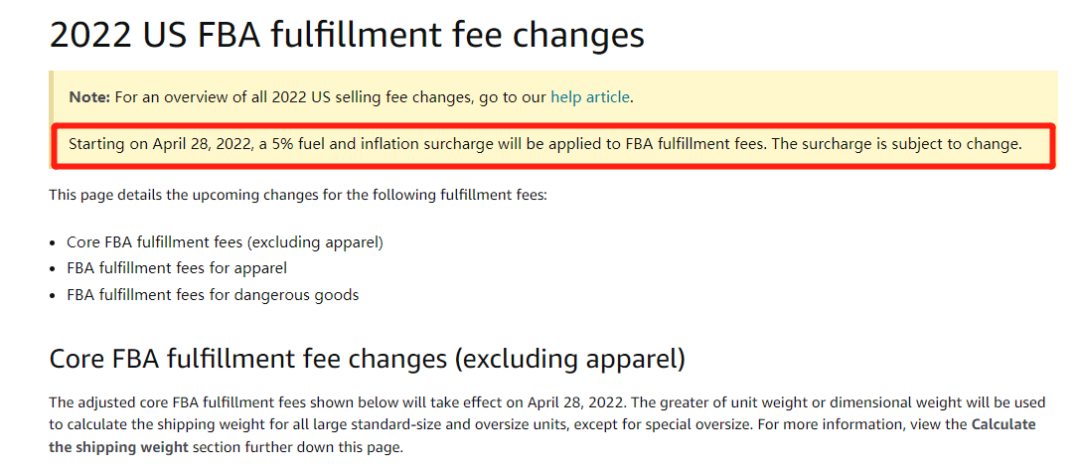
Task: Click the bullet dot before 'fees for dangerous goods'
Action: 53,295
